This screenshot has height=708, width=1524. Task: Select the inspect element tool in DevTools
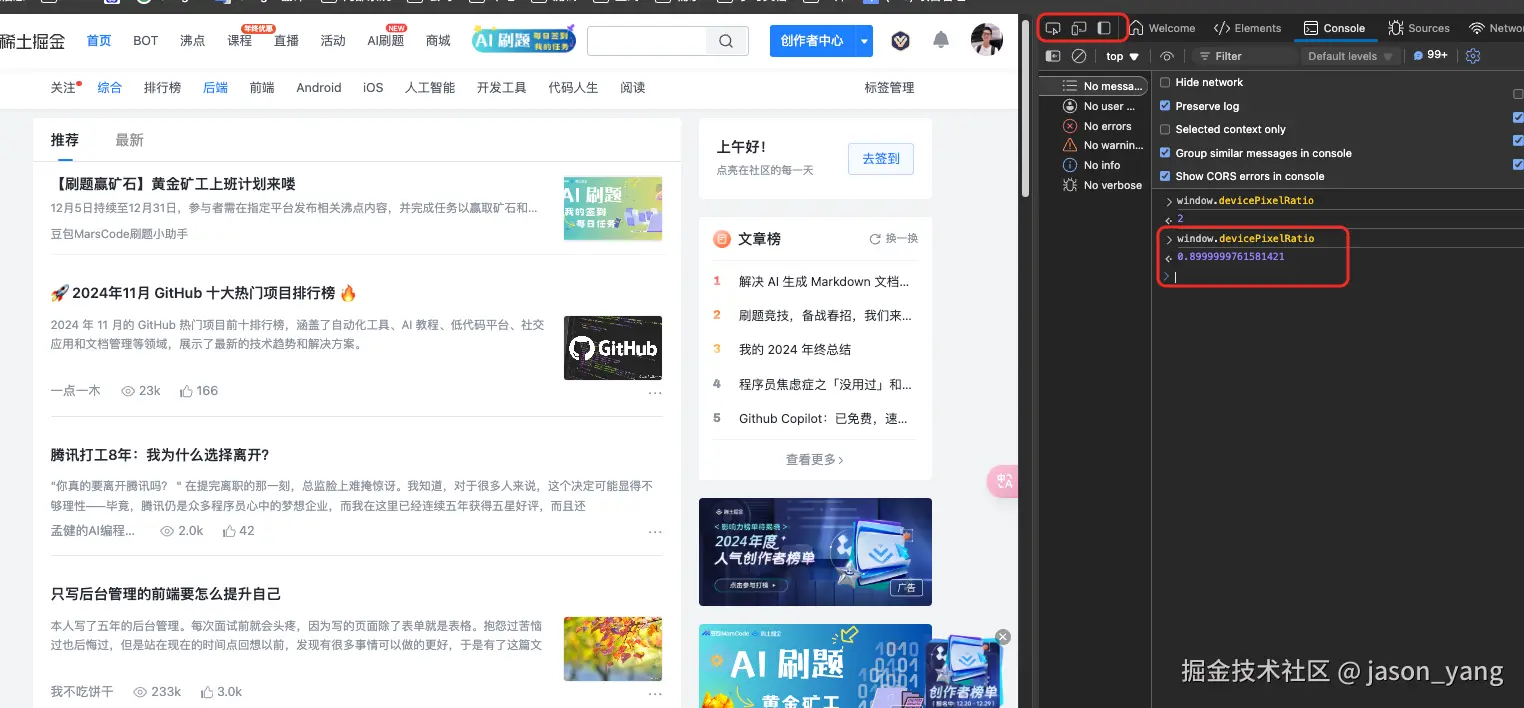[x=1053, y=28]
